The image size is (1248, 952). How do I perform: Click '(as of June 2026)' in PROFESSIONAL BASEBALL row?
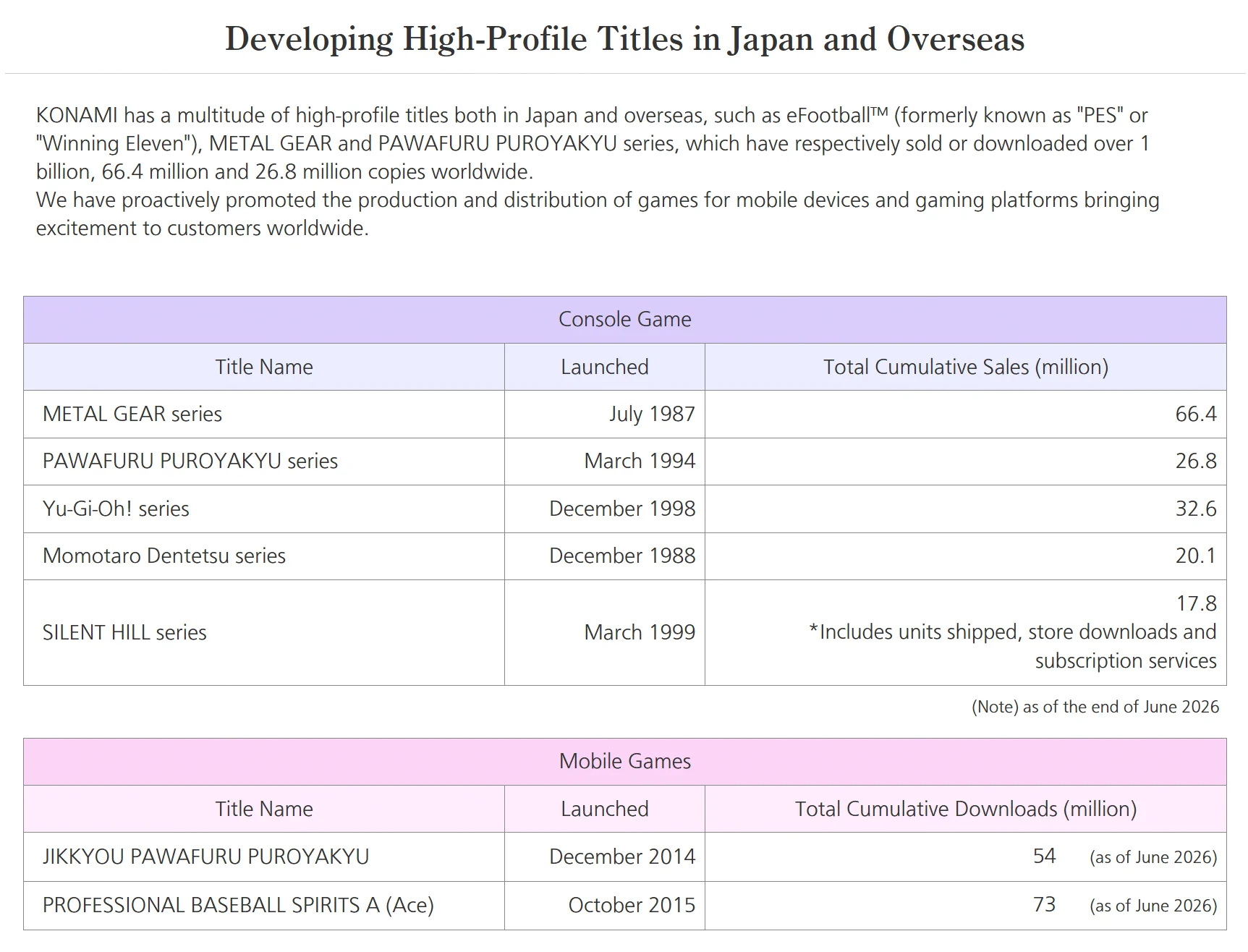[1153, 906]
